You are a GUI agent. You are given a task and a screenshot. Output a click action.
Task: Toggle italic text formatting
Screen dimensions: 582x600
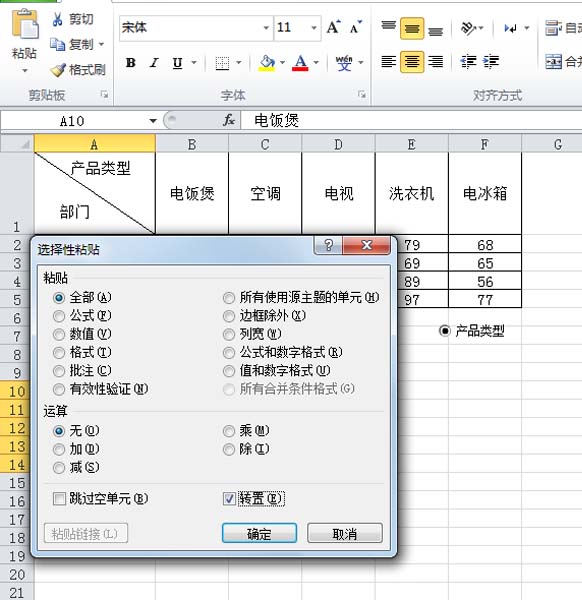point(154,62)
